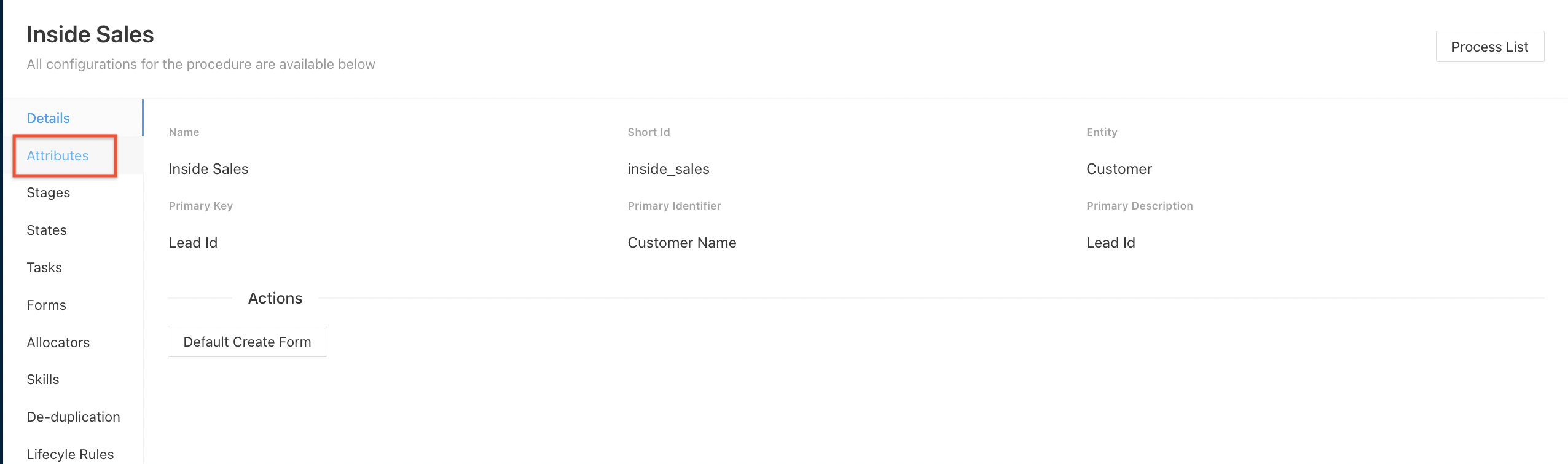Click the Inside Sales value under Name
The image size is (1568, 464).
[x=208, y=169]
